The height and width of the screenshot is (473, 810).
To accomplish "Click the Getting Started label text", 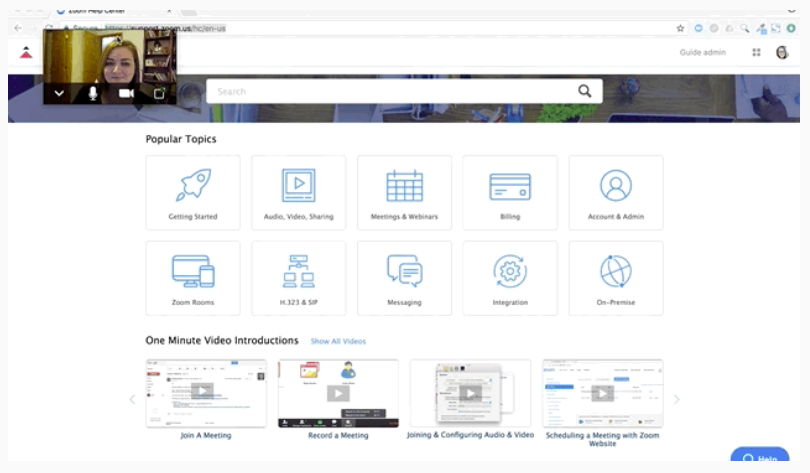I will 193,216.
